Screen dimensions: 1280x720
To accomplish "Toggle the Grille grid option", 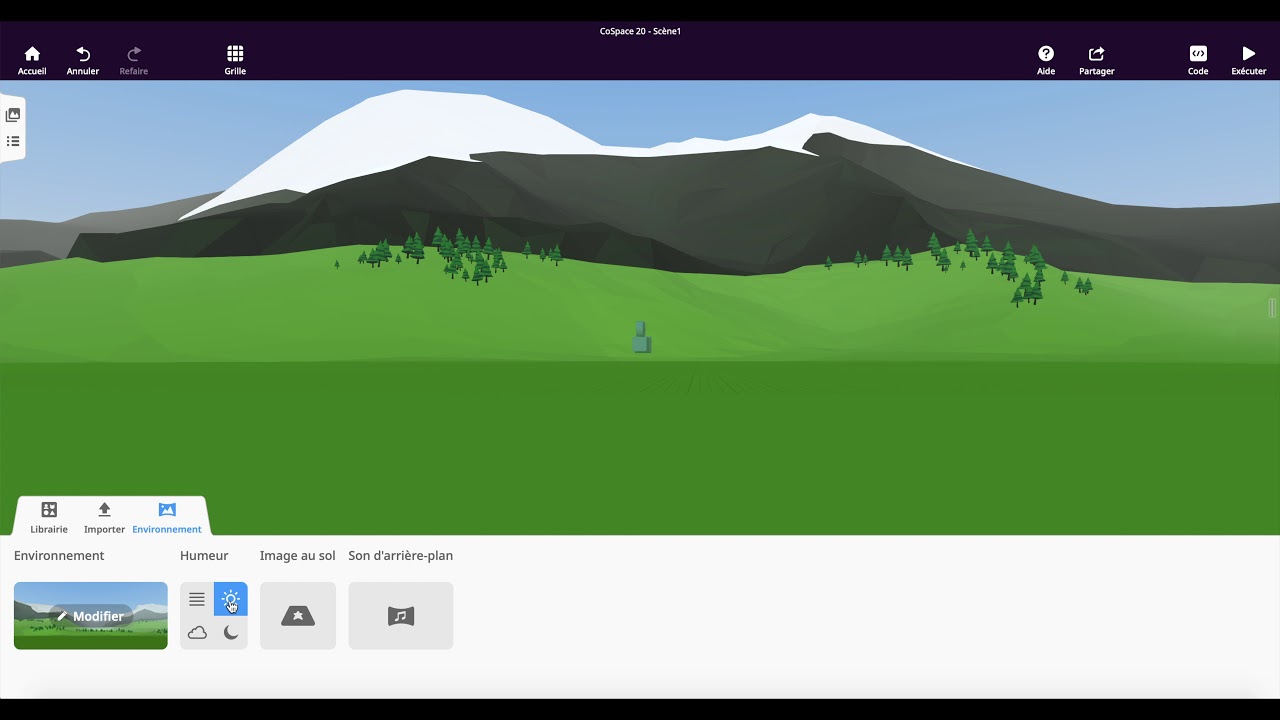I will (x=235, y=60).
